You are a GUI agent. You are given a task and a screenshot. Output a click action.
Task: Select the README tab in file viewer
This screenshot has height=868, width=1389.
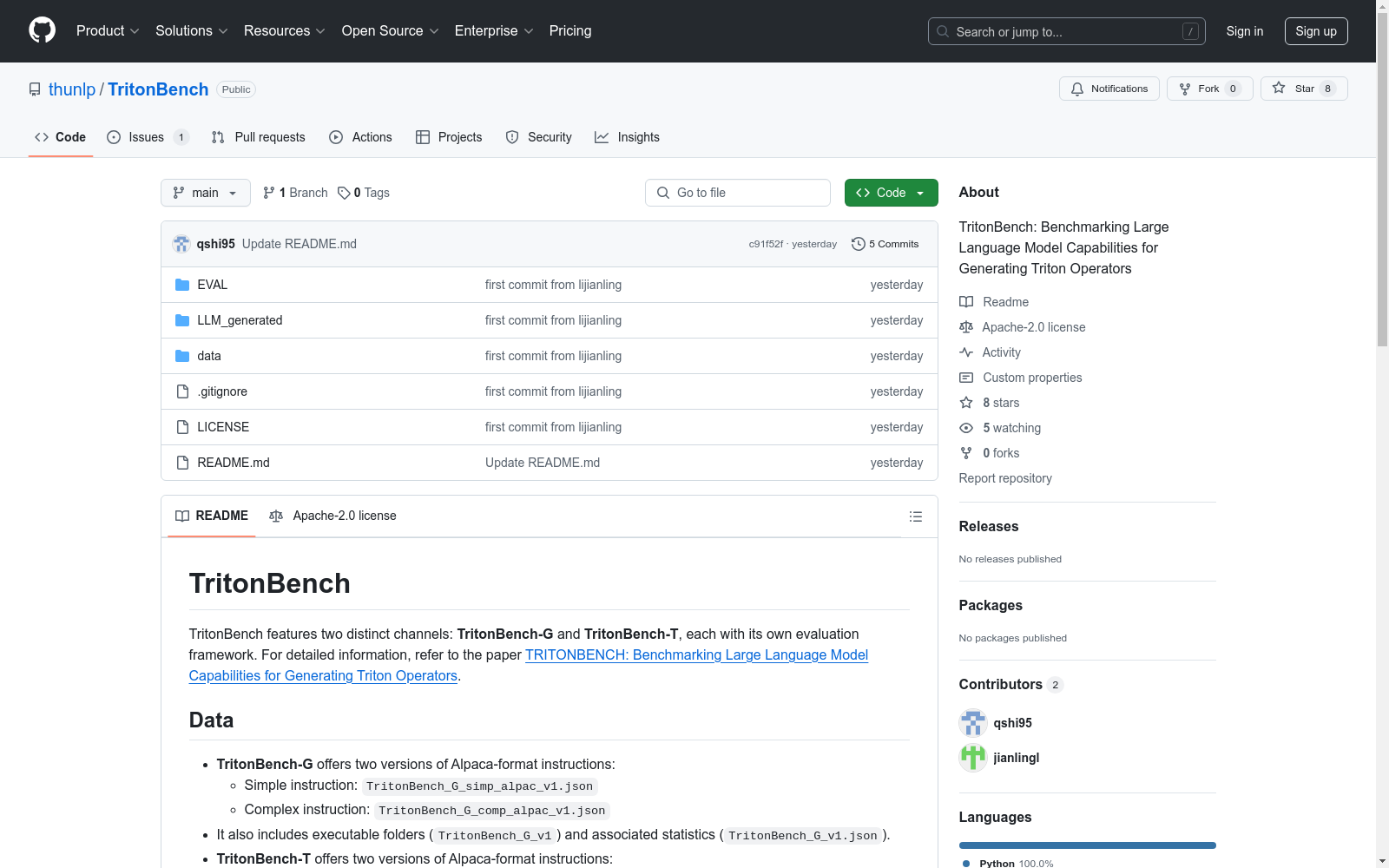[212, 516]
